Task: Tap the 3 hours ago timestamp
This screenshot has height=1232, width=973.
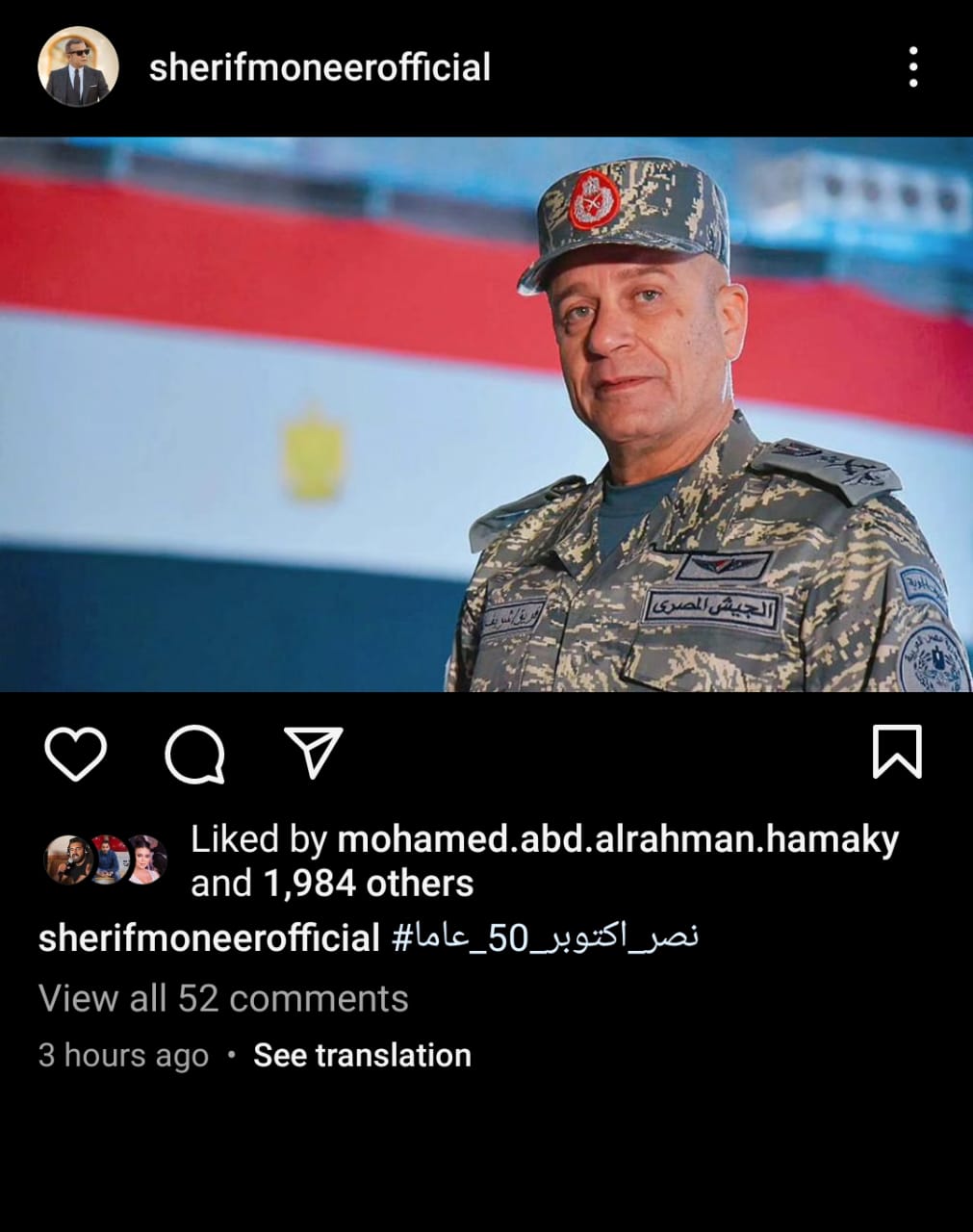Action: [x=123, y=1056]
